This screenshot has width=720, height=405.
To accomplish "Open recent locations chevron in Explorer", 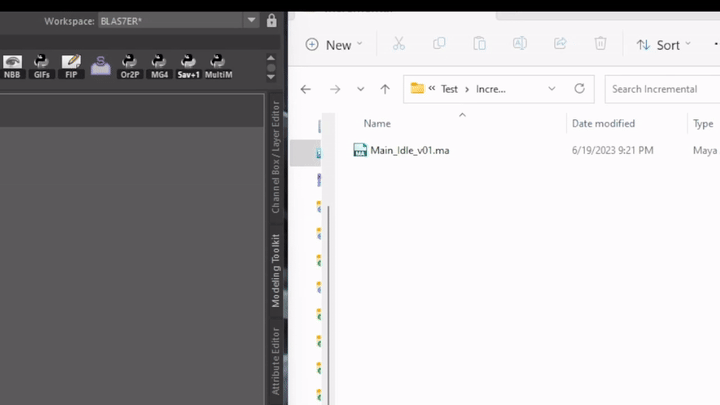I will point(360,89).
